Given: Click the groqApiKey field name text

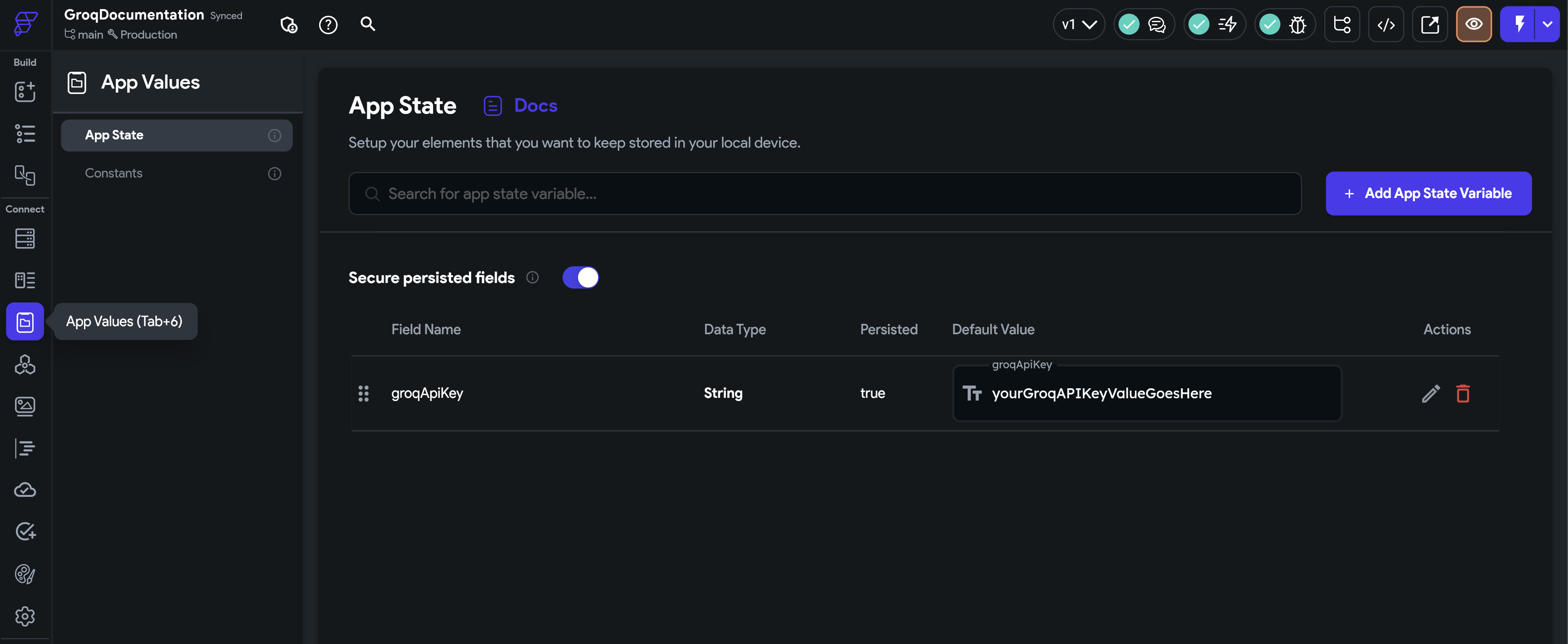Looking at the screenshot, I should pos(427,393).
